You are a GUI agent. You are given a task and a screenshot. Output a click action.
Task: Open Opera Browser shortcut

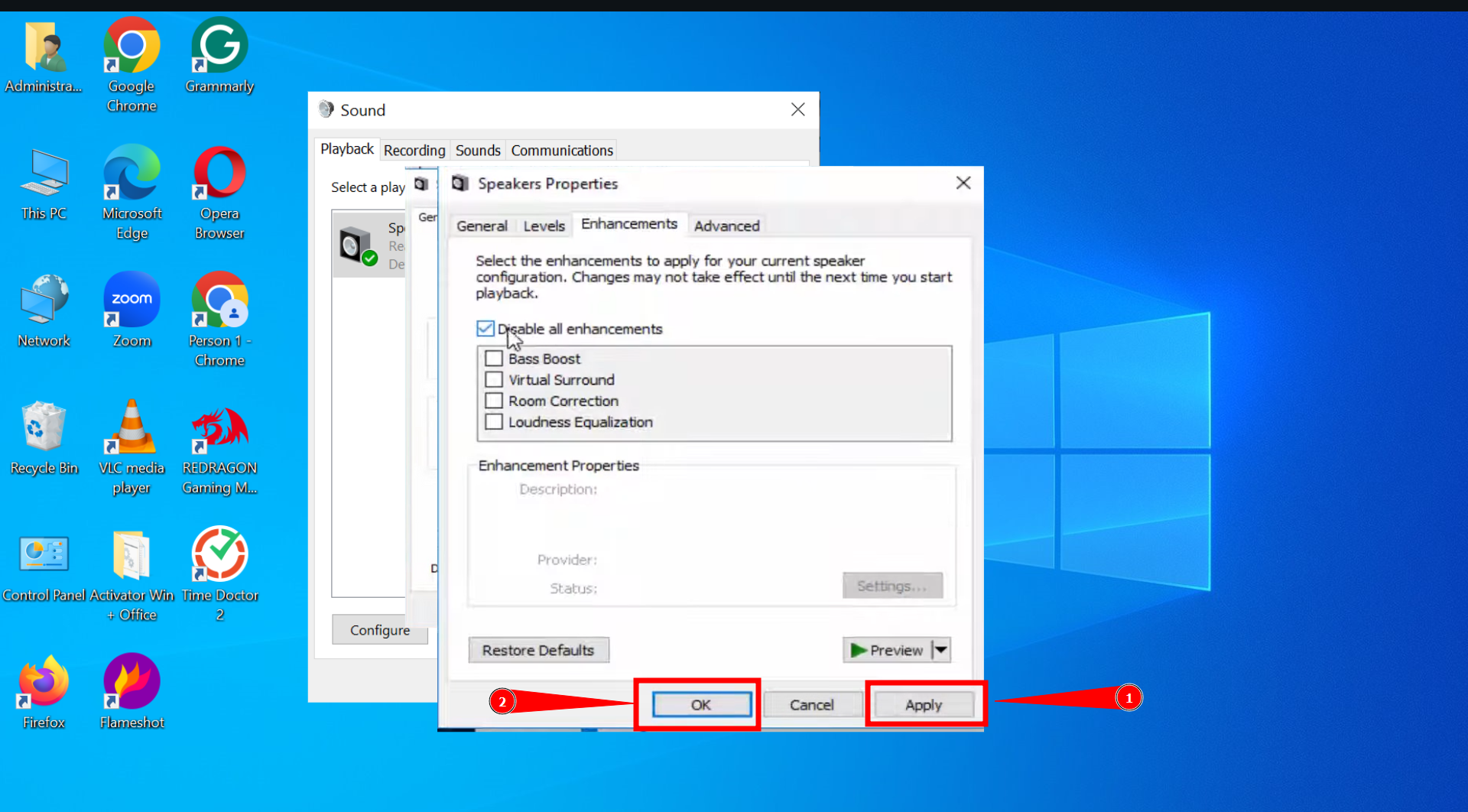(x=219, y=193)
